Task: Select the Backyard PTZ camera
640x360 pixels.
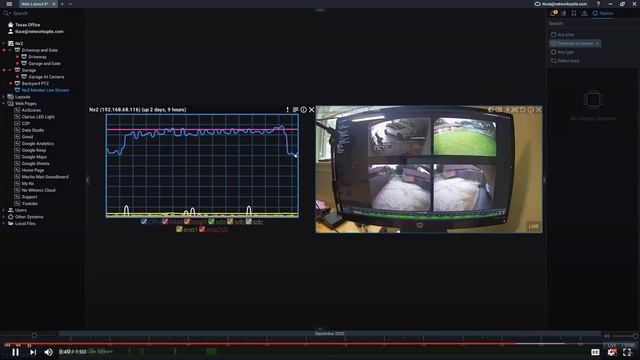Action: (x=35, y=83)
